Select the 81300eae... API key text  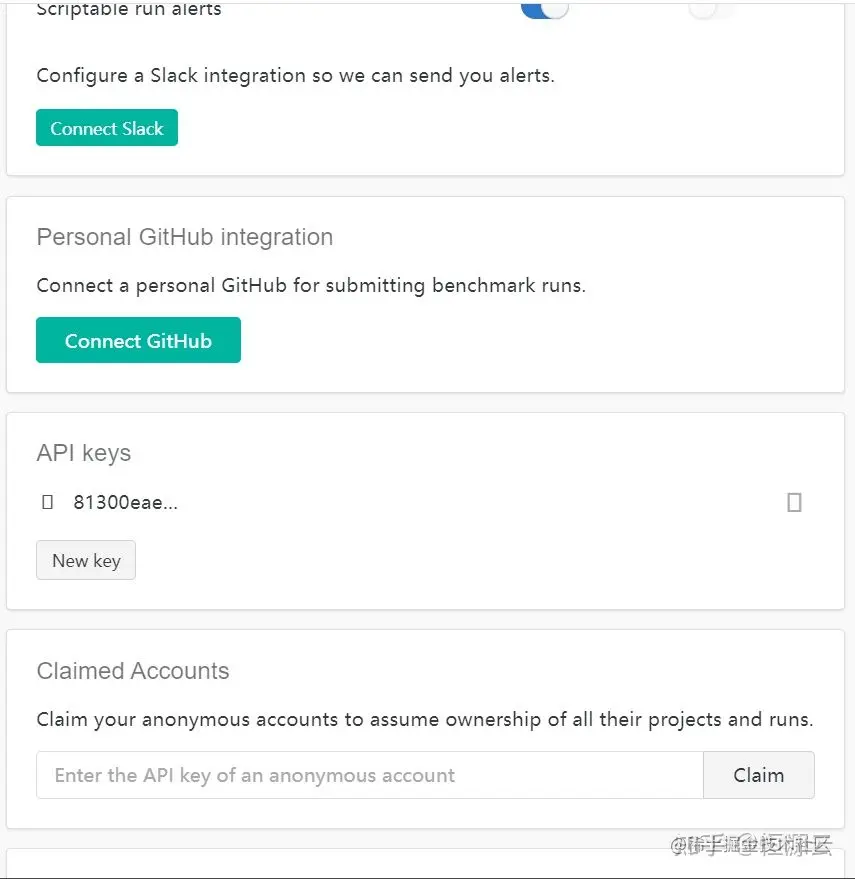pos(125,502)
